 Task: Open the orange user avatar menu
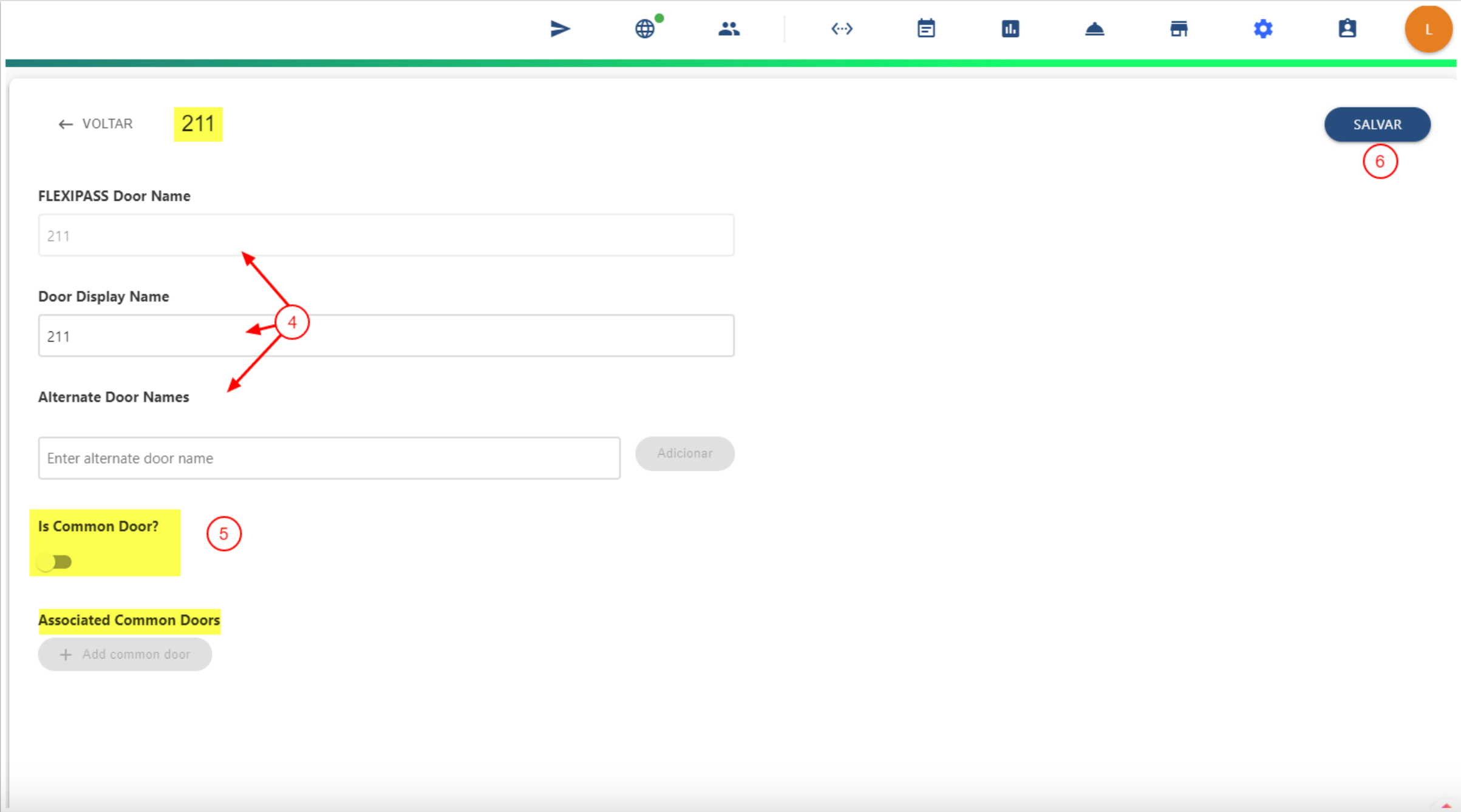[1428, 29]
